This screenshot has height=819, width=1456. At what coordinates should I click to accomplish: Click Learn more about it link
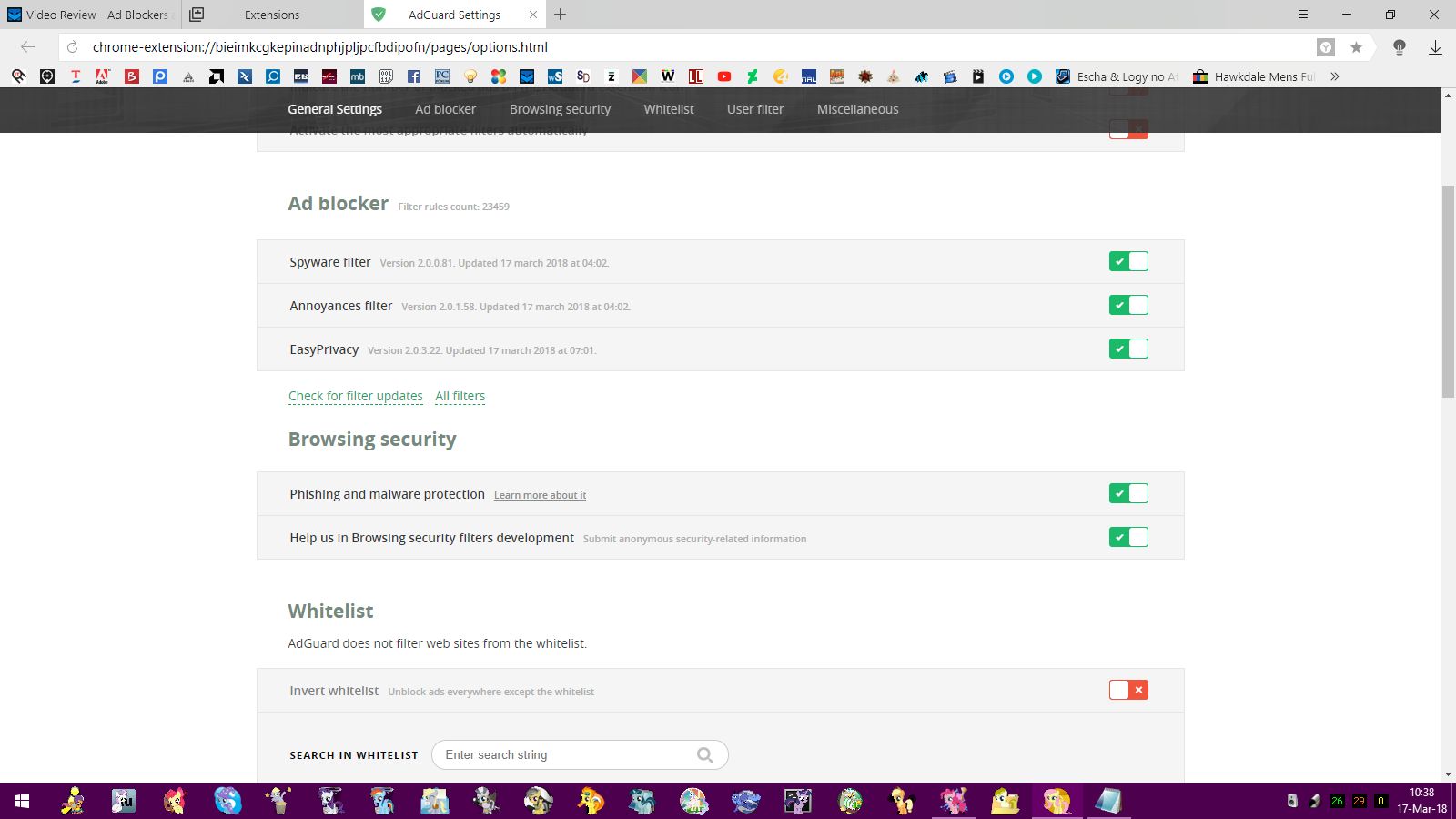[540, 495]
